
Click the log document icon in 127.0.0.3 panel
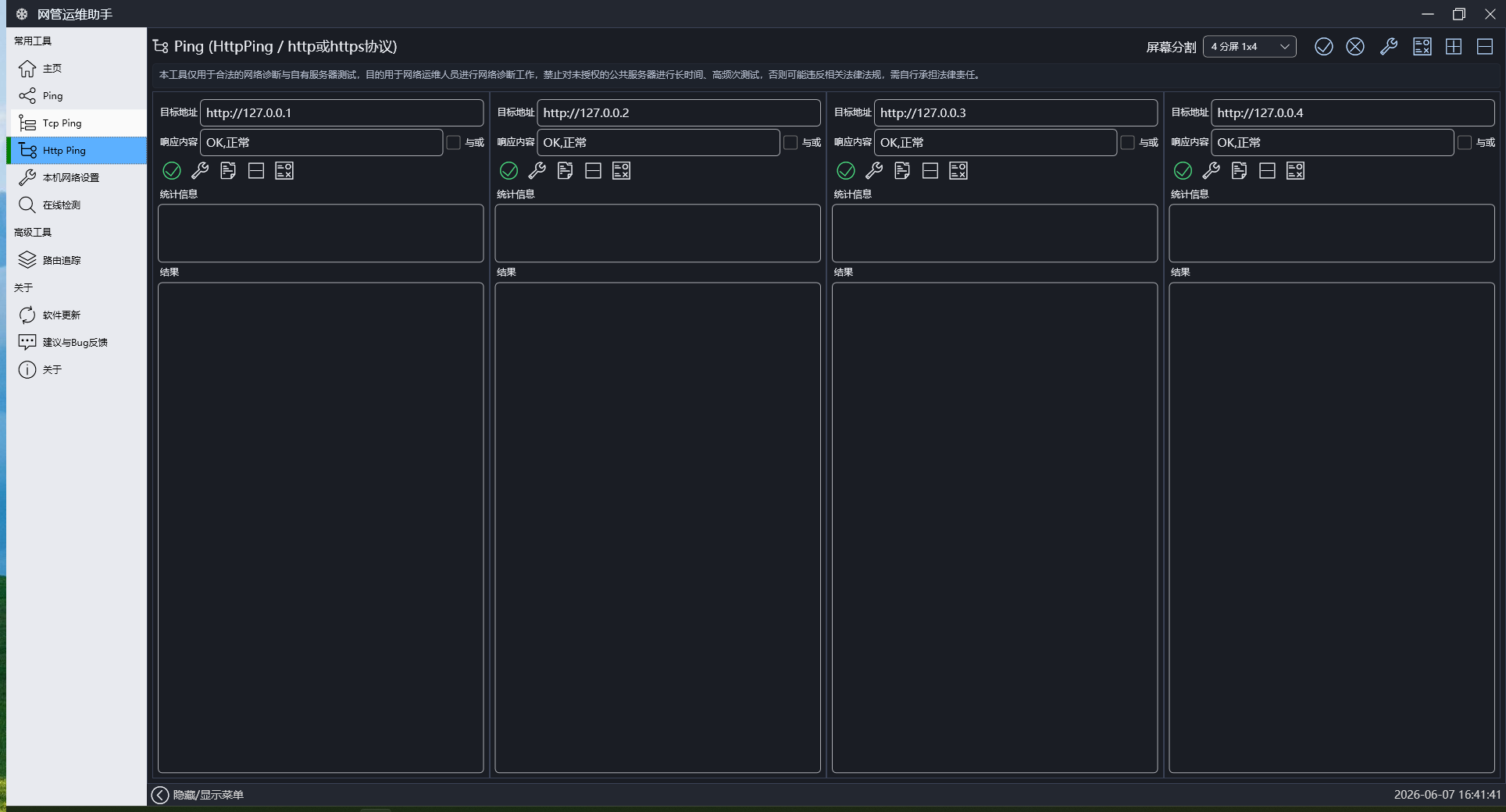pos(902,170)
